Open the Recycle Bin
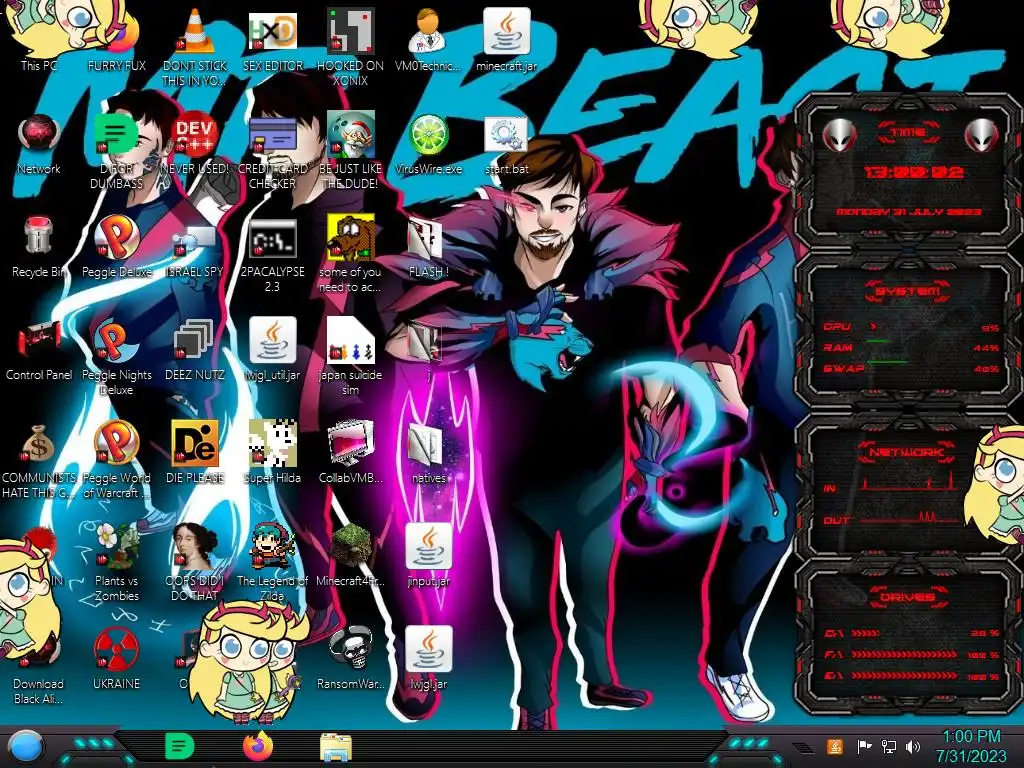This screenshot has height=768, width=1024. click(x=39, y=247)
